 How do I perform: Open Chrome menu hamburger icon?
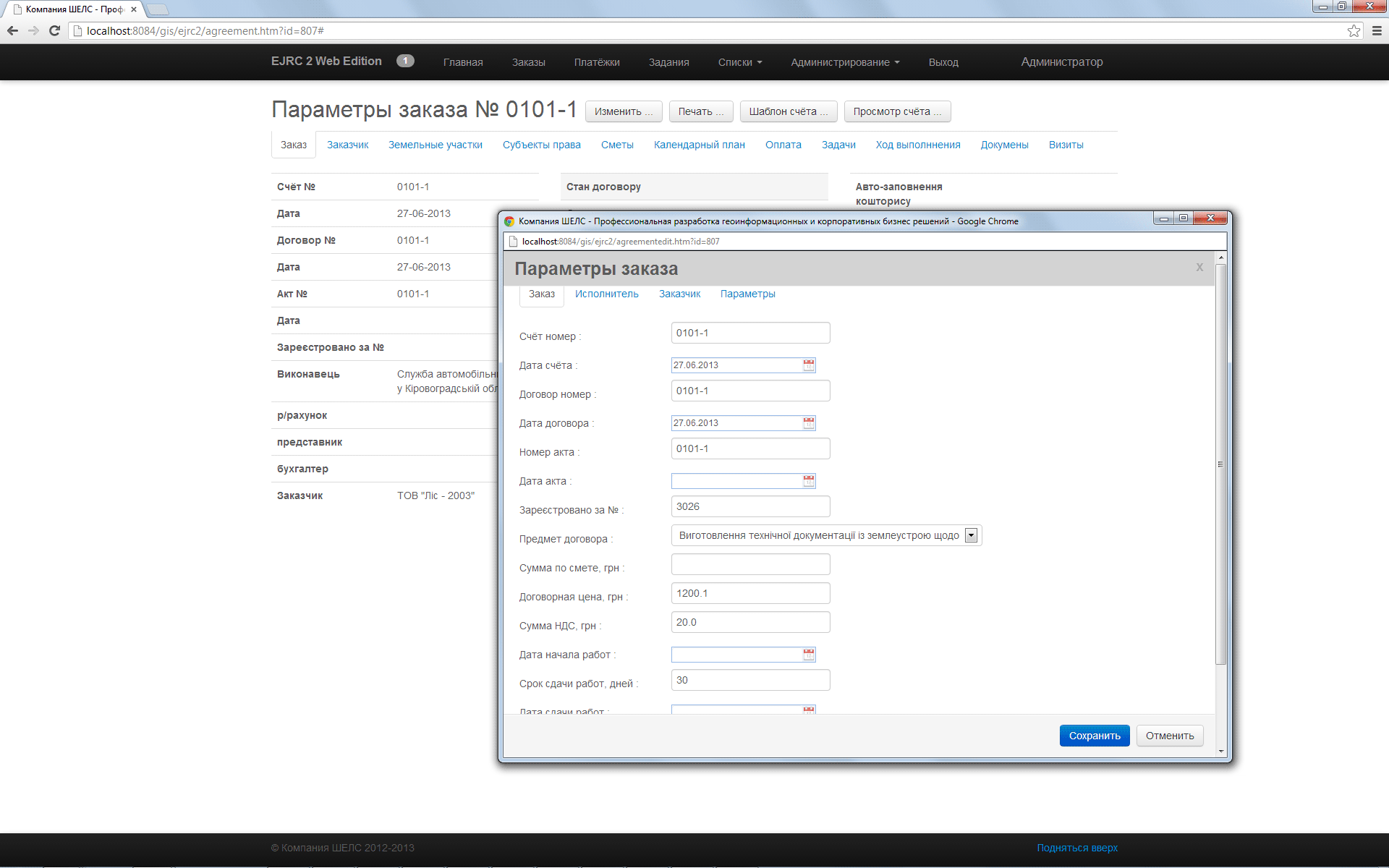(1377, 30)
